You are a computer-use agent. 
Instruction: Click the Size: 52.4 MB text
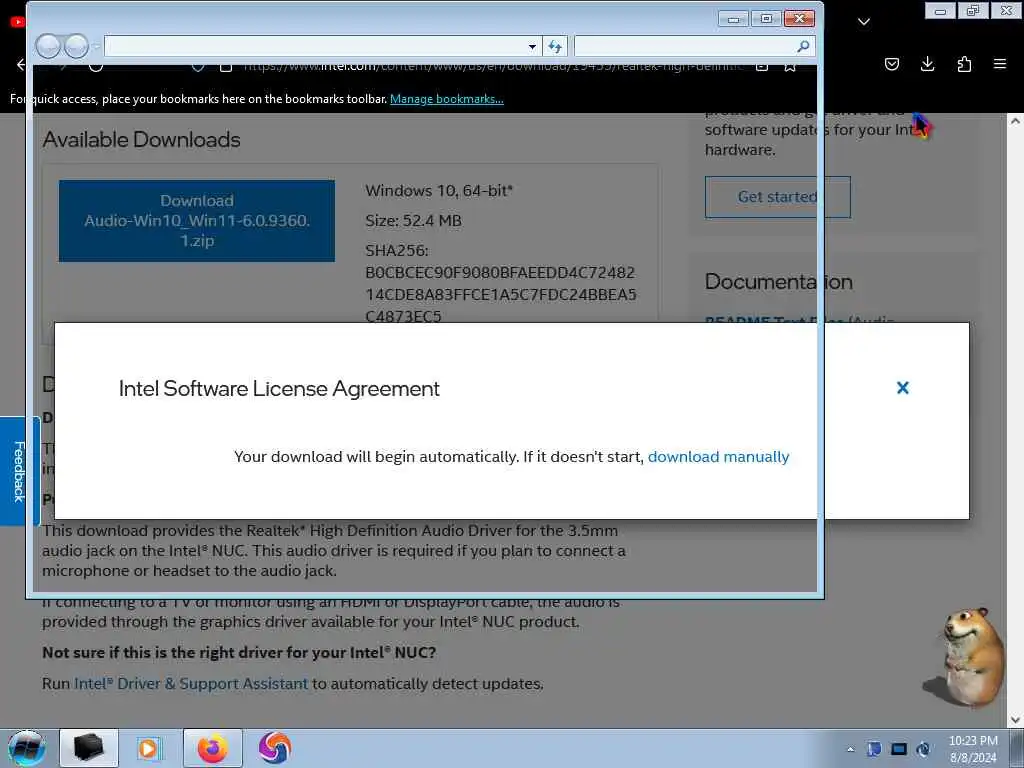(413, 221)
